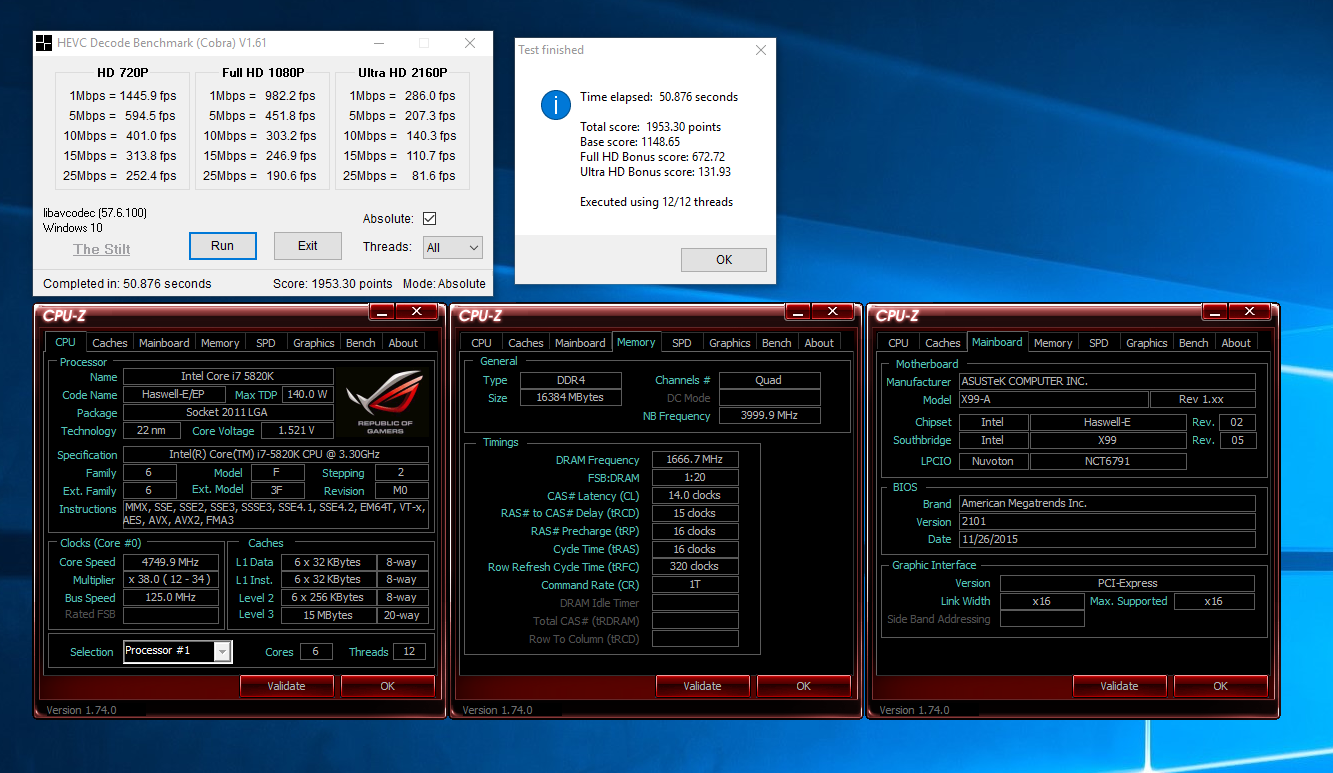Close the Test finished dialog
The height and width of the screenshot is (773, 1333).
point(761,50)
